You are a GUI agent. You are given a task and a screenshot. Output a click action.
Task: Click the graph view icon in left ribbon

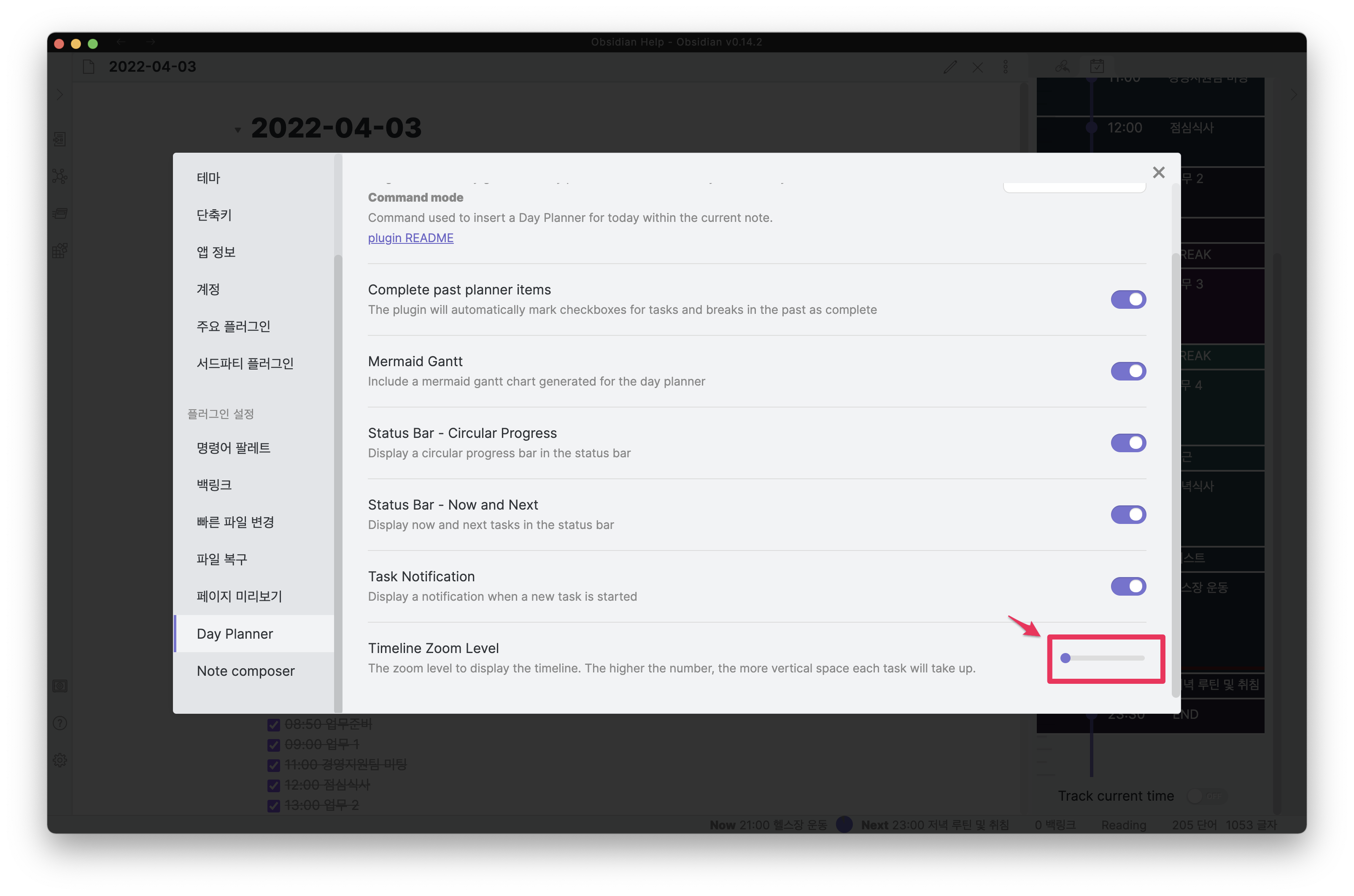60,176
